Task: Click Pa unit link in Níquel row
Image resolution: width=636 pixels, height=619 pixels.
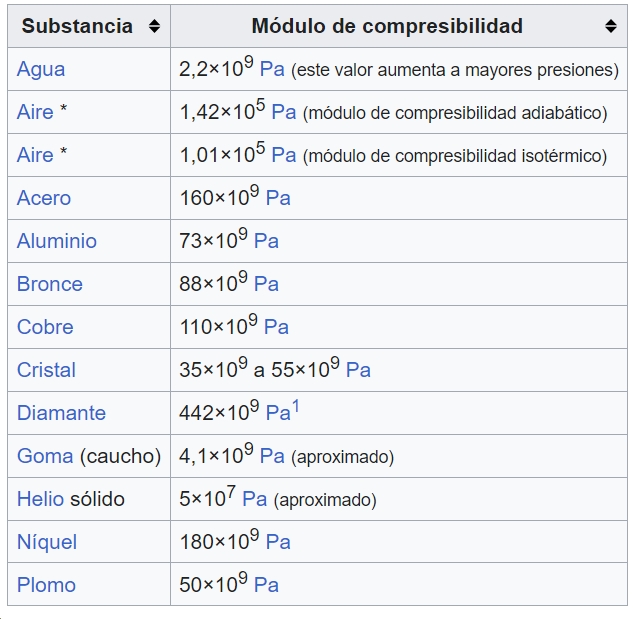Action: 278,542
